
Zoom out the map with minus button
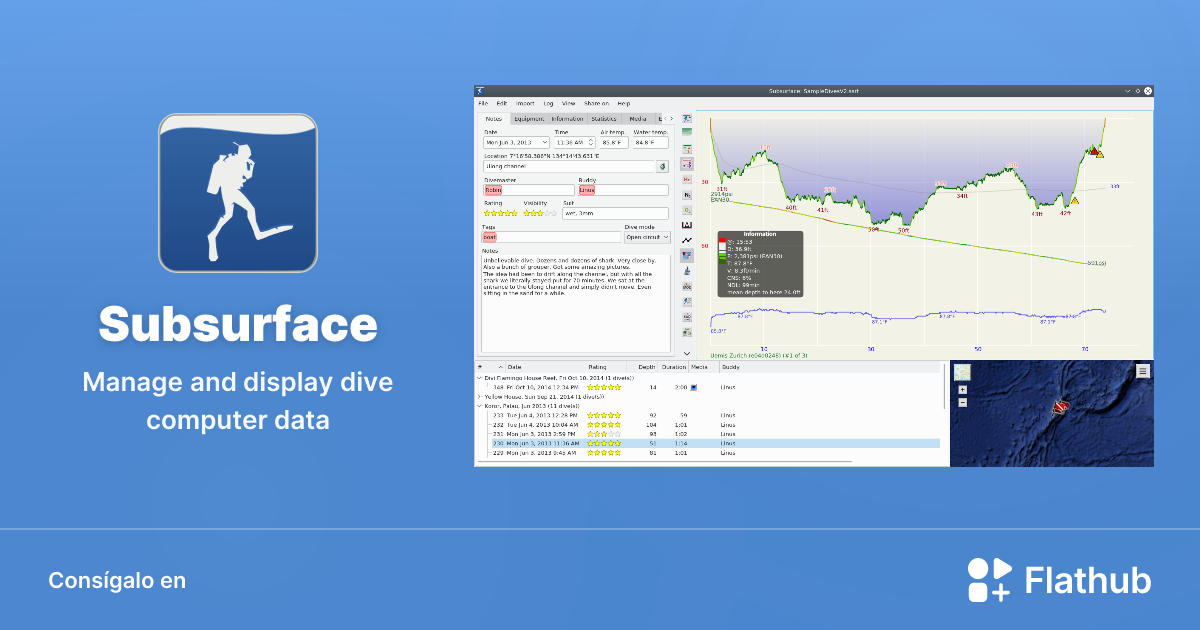pyautogui.click(x=962, y=402)
